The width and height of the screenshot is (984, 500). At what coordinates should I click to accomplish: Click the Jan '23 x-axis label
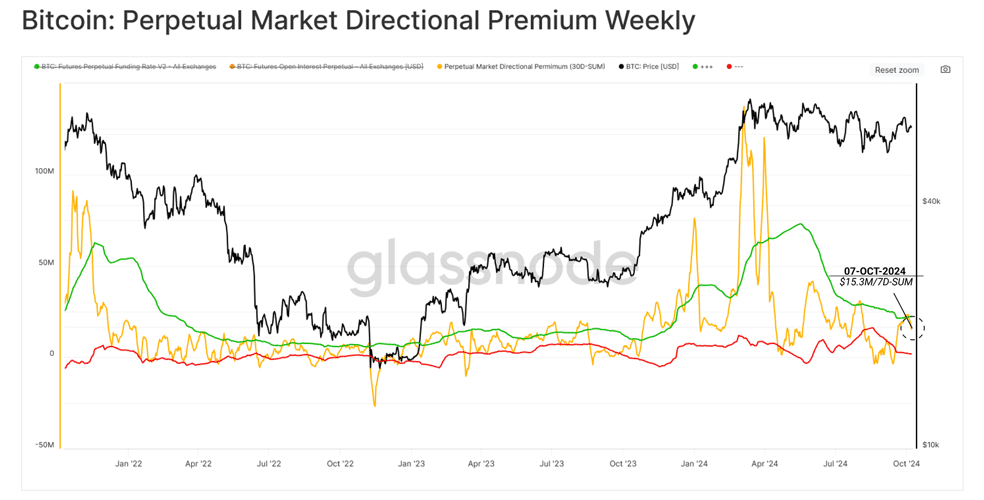pos(411,464)
